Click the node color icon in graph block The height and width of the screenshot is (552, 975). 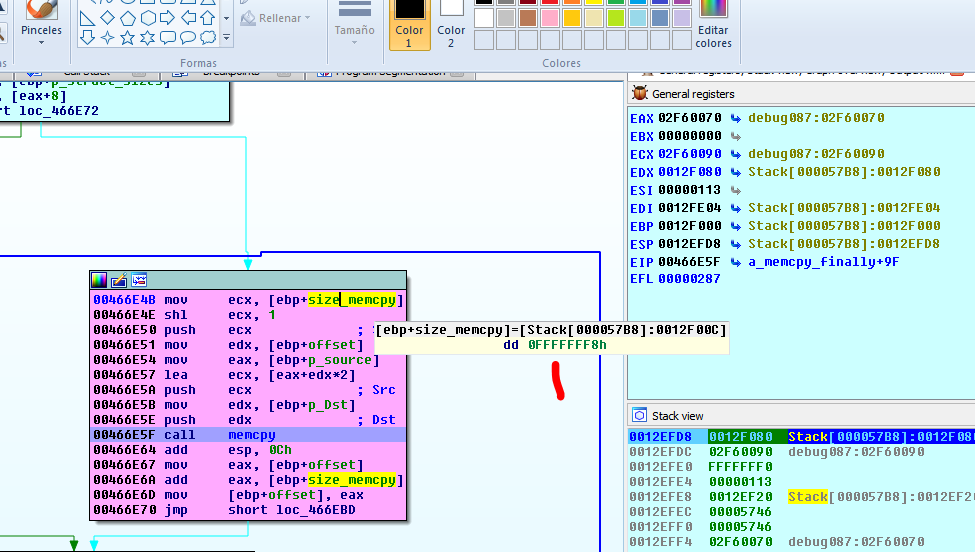click(99, 280)
